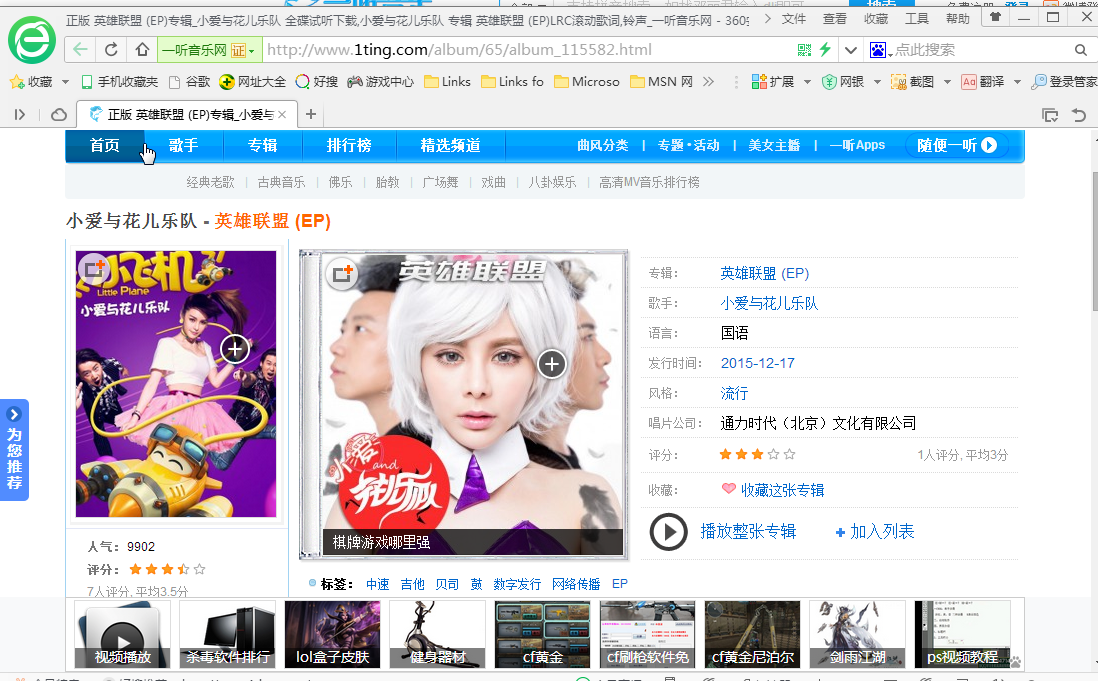Open the 网址大全 bookmark
The image size is (1098, 681).
click(x=252, y=82)
